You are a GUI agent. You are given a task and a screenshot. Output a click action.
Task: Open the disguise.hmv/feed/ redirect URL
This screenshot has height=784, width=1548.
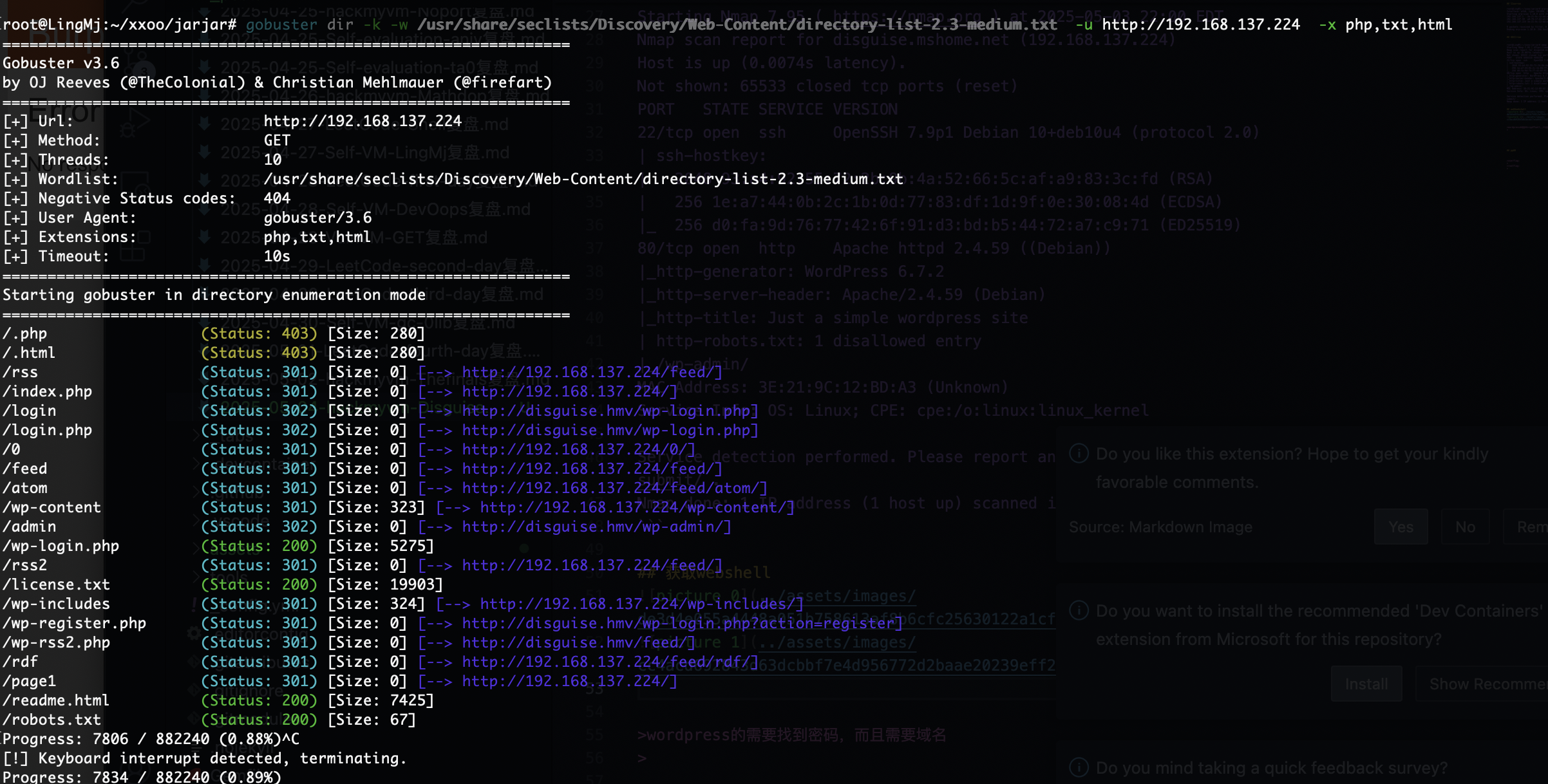(x=574, y=642)
